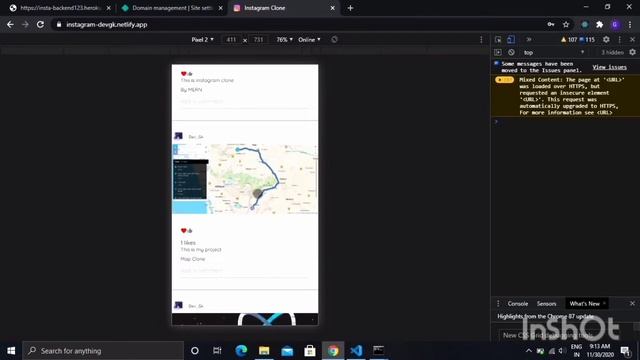Open the Chrome profile avatar
The image size is (640, 360).
(x=615, y=24)
